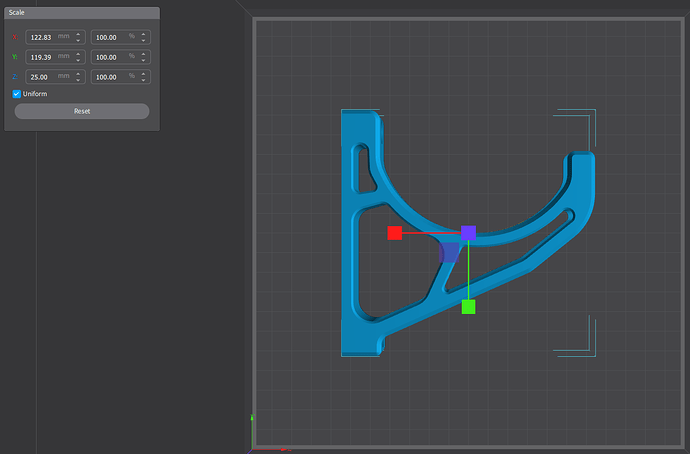Click the Y size field showing 119.39 mm
Screen dimensions: 690x454
[x=55, y=57]
